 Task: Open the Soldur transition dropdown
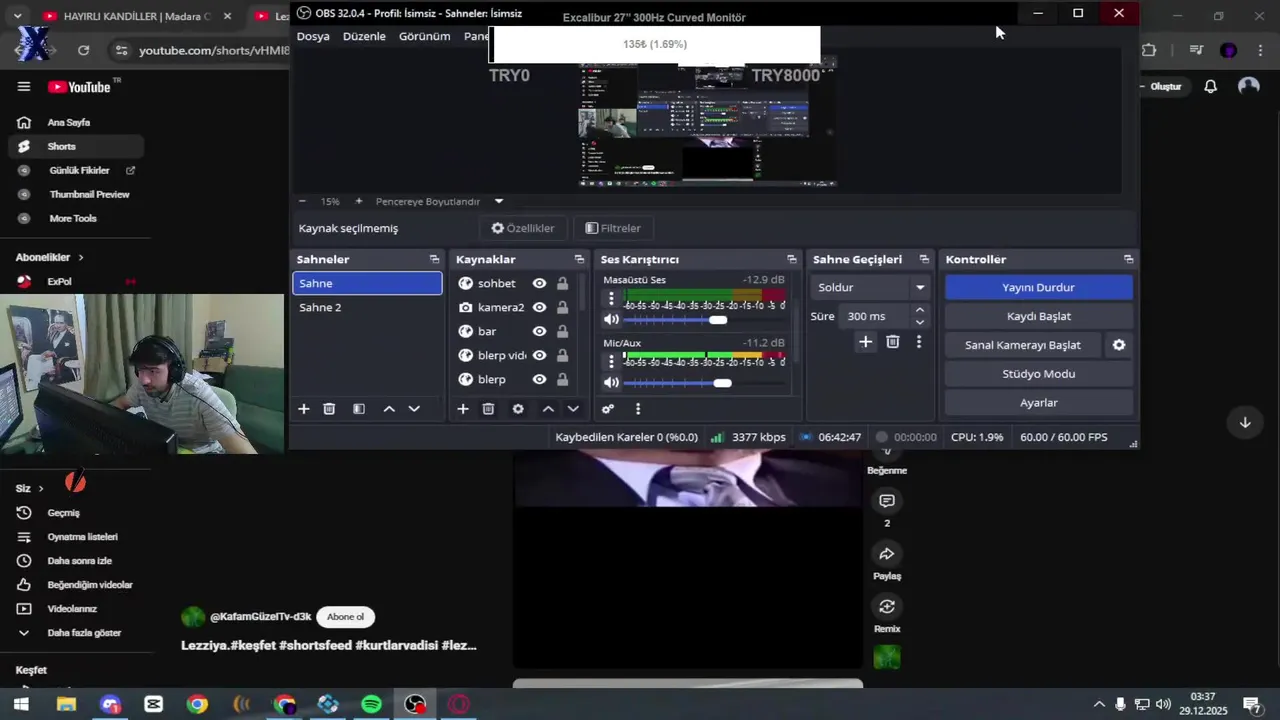point(870,287)
